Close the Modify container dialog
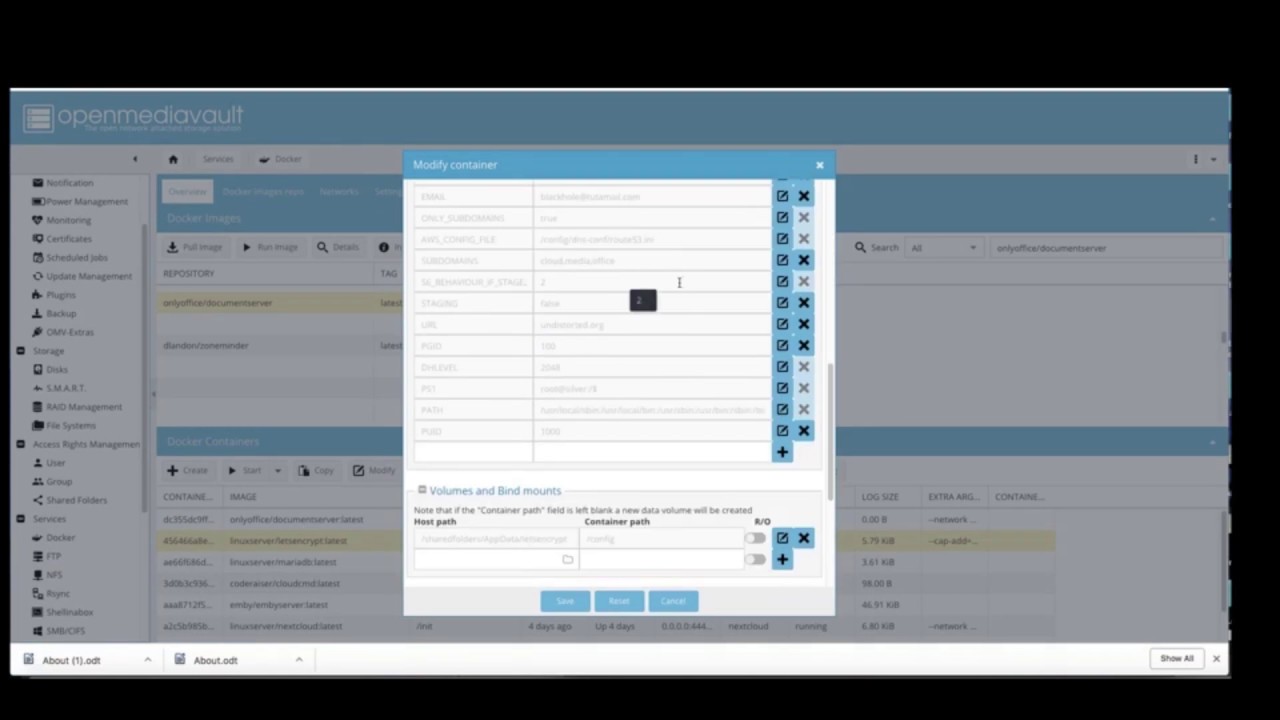Viewport: 1280px width, 720px height. (x=819, y=165)
